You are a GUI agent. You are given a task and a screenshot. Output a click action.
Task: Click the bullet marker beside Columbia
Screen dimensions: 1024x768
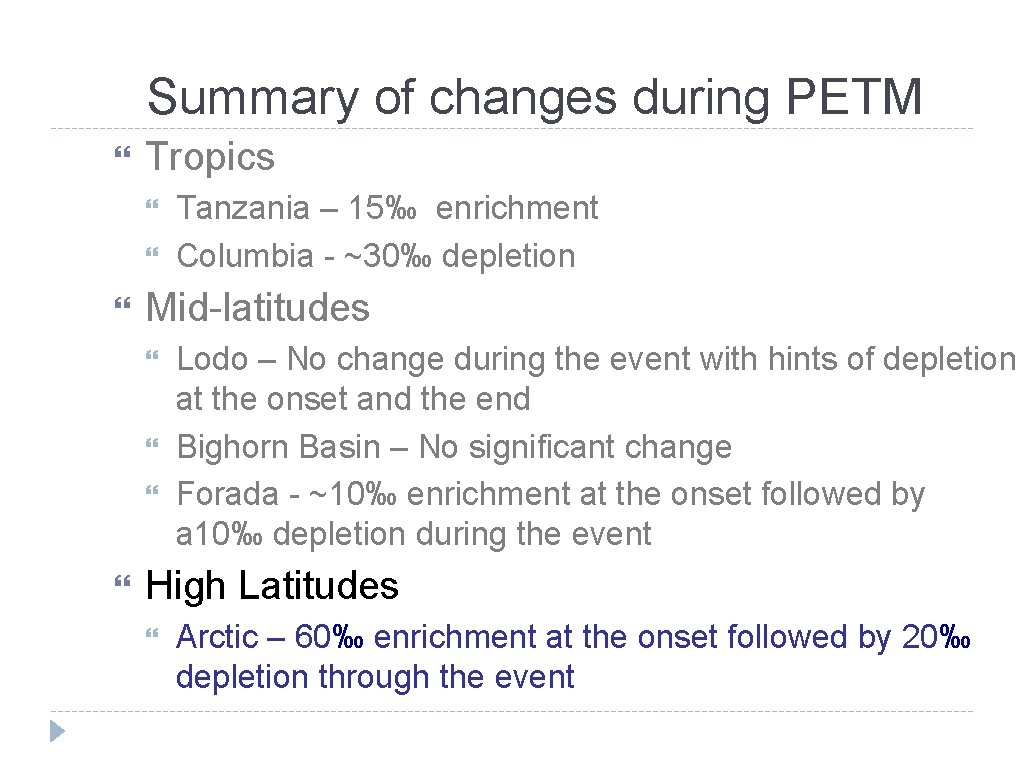pyautogui.click(x=152, y=256)
